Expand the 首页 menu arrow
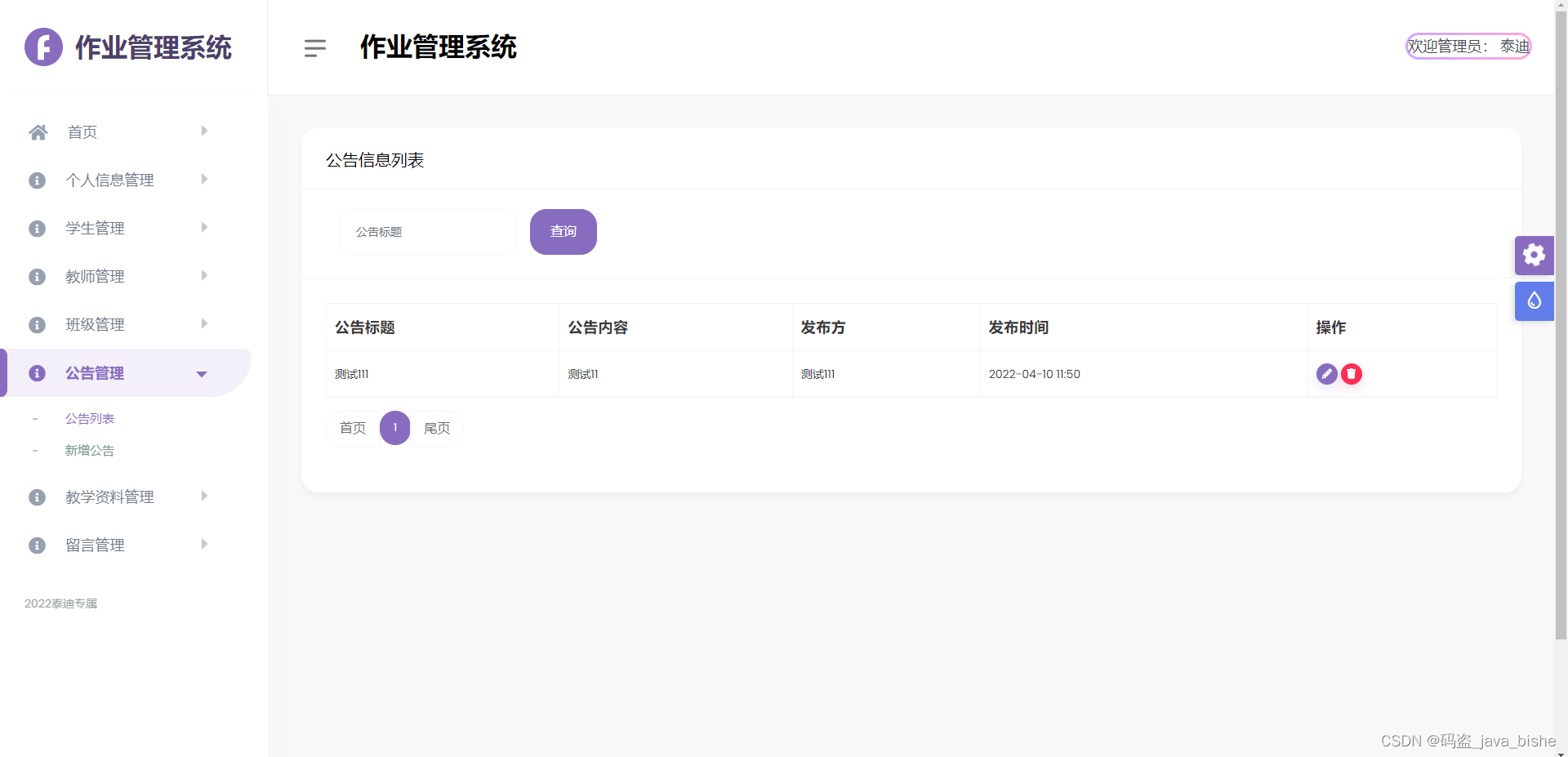 tap(204, 131)
